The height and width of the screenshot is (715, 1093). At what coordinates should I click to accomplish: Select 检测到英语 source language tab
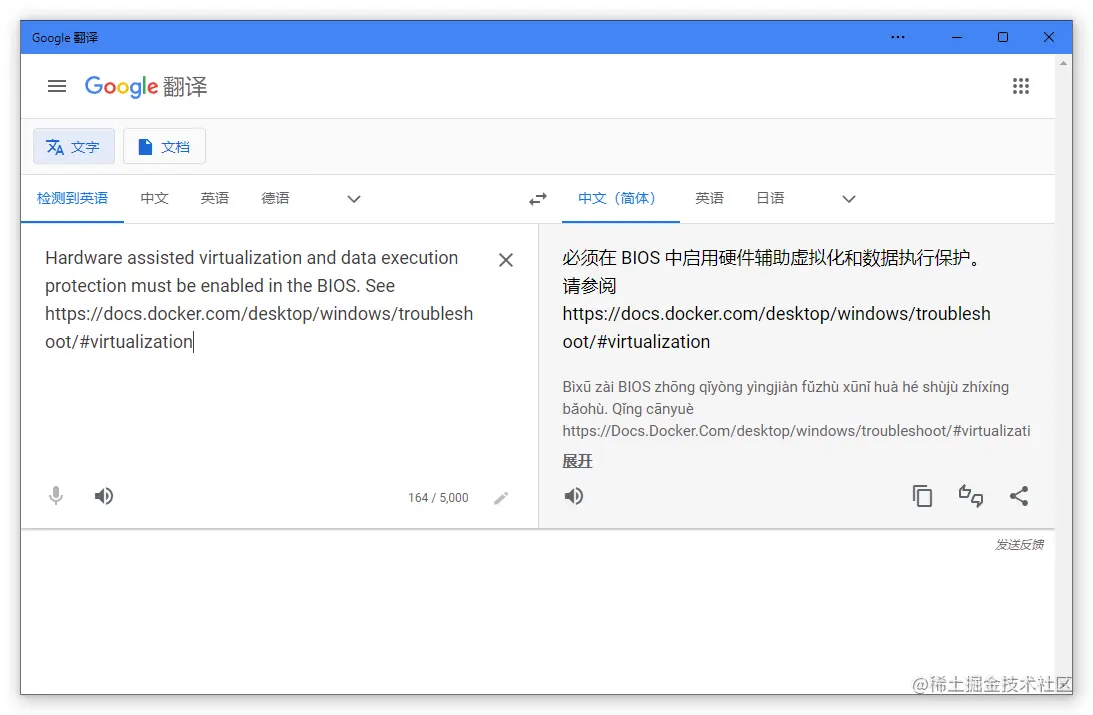coord(72,199)
